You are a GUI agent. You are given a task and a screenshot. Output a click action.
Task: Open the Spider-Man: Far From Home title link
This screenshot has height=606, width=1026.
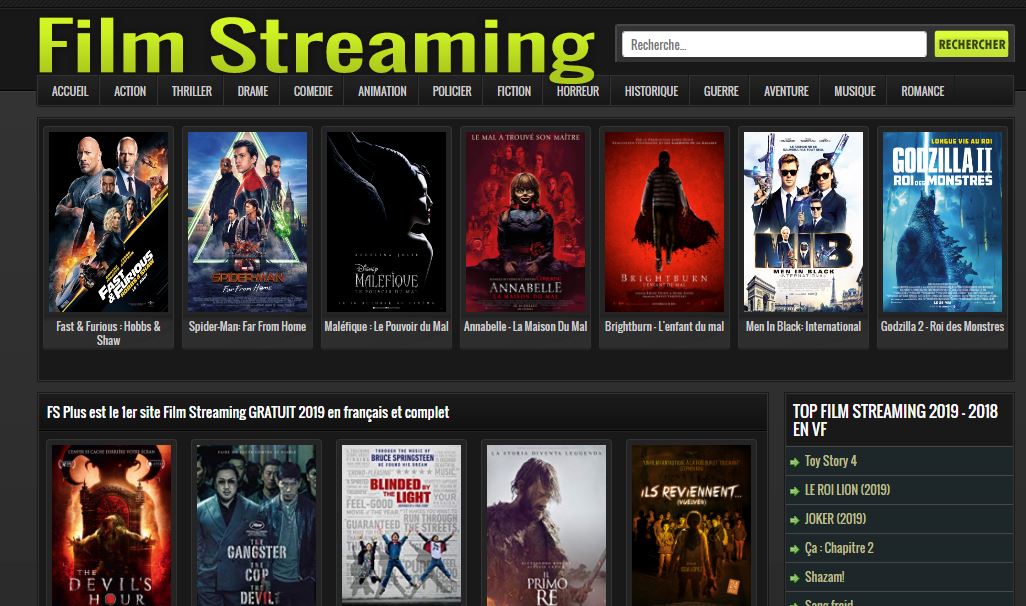tap(247, 326)
